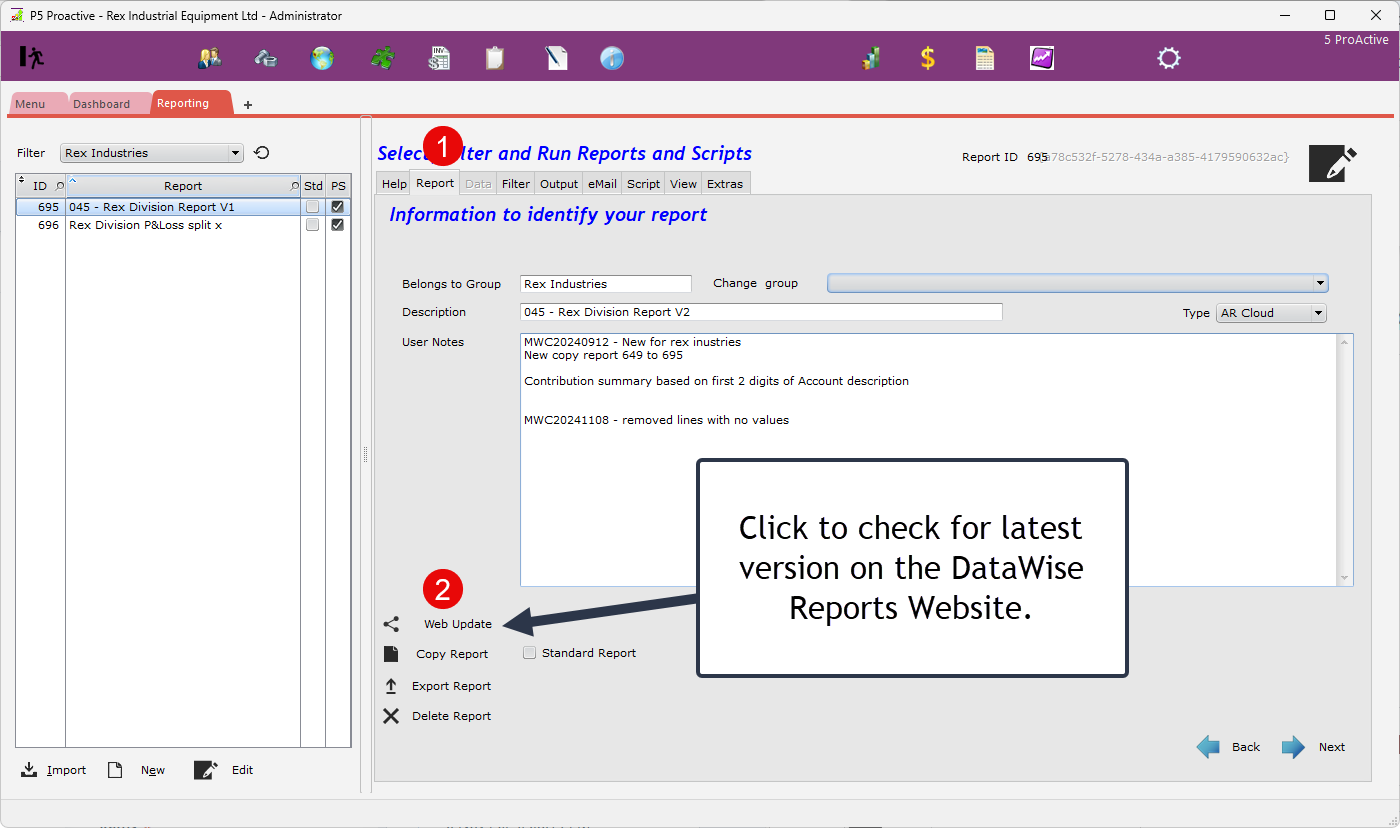The width and height of the screenshot is (1400, 828).
Task: Open the Extras tab
Action: tap(725, 184)
